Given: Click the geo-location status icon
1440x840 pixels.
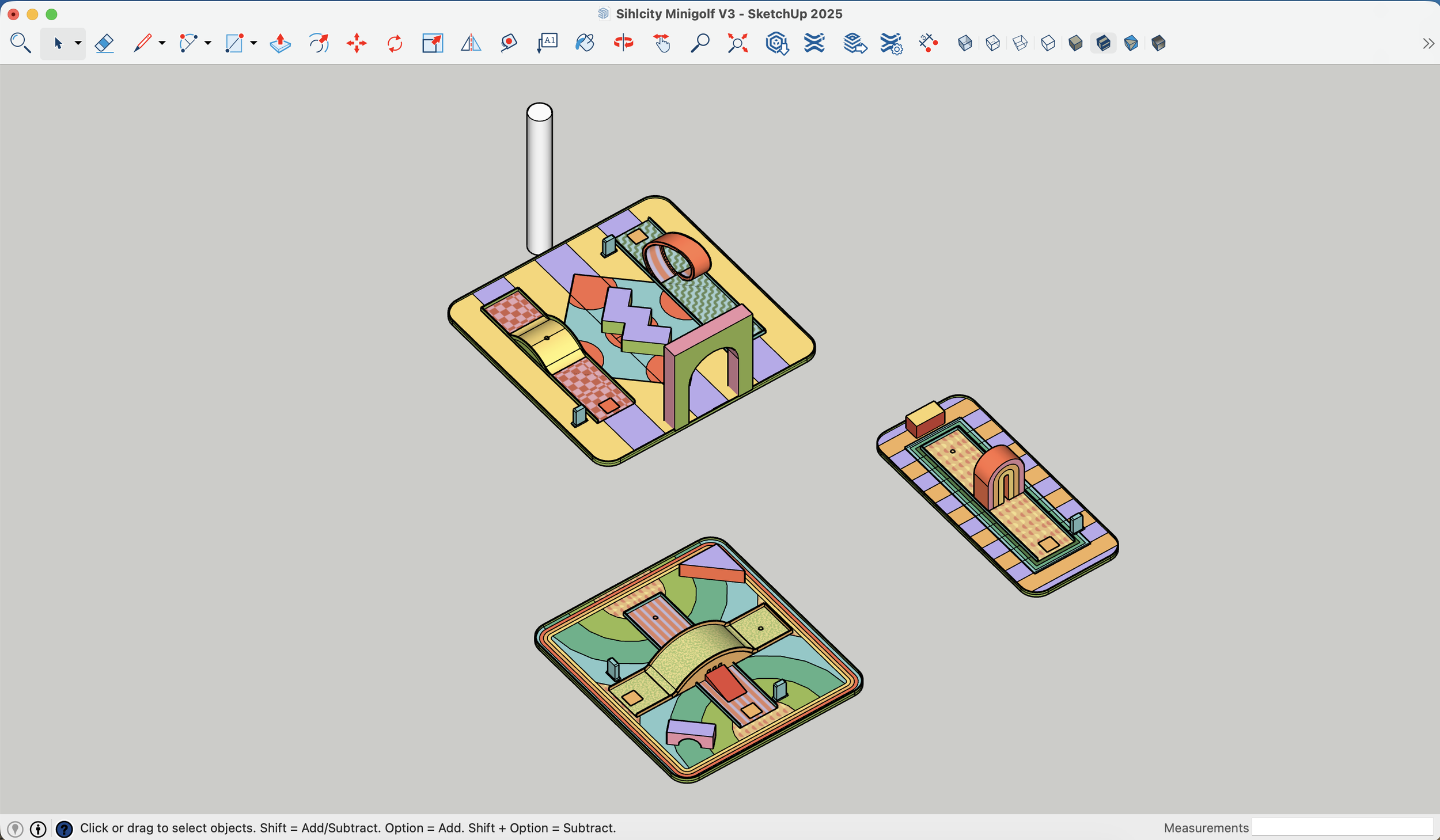Looking at the screenshot, I should coord(16,828).
